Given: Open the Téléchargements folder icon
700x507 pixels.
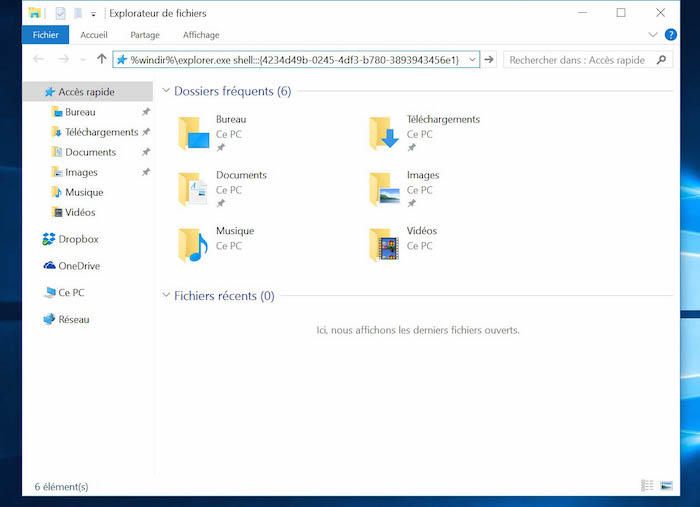Looking at the screenshot, I should click(381, 133).
